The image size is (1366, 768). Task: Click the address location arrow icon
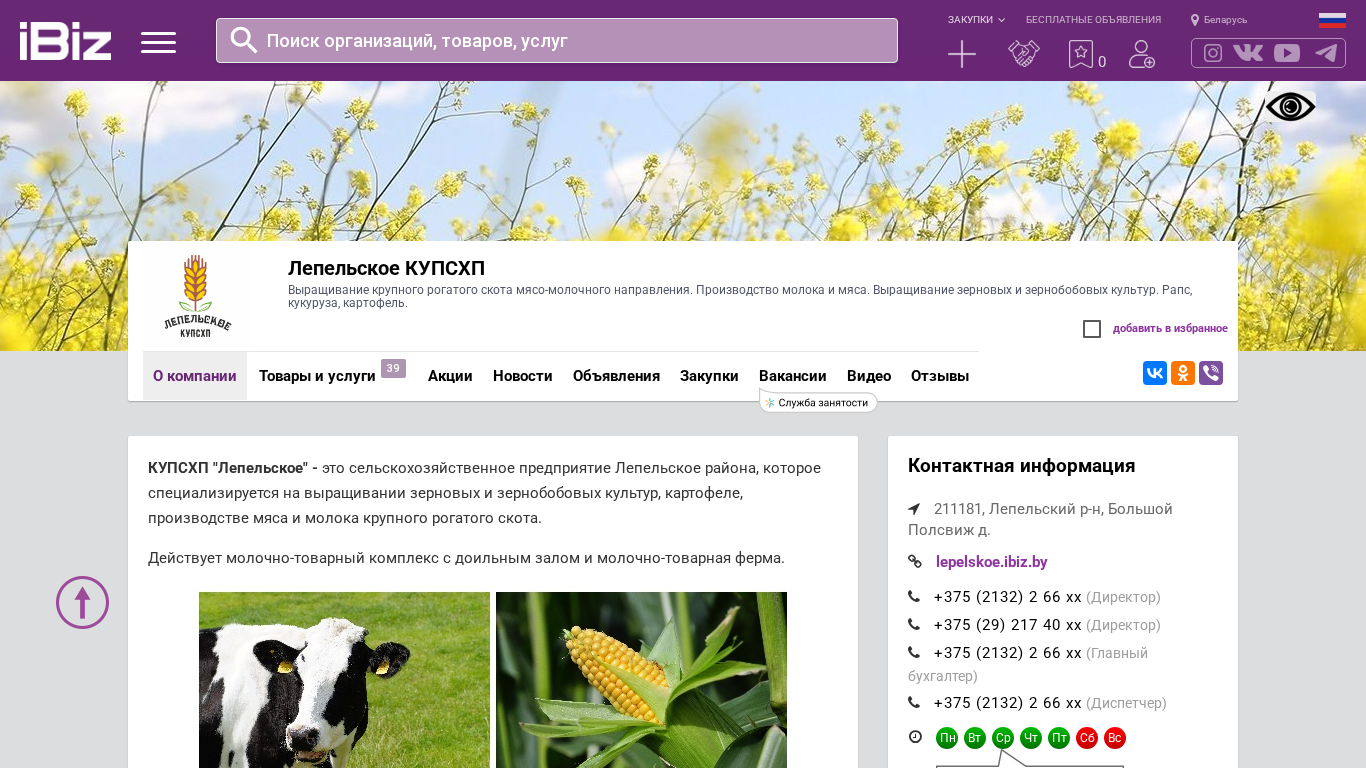914,509
